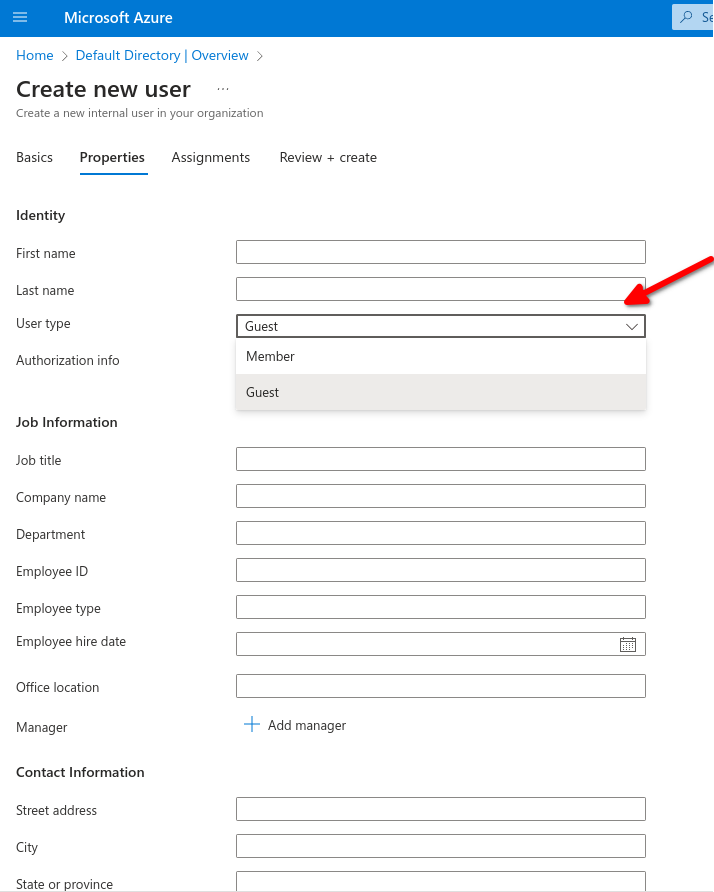Click into the Street address field

point(440,809)
